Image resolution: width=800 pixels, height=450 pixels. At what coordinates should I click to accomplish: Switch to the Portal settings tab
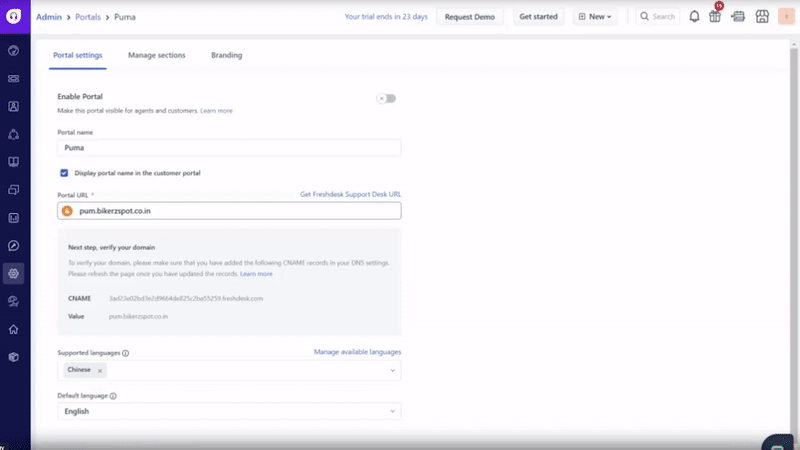click(78, 55)
